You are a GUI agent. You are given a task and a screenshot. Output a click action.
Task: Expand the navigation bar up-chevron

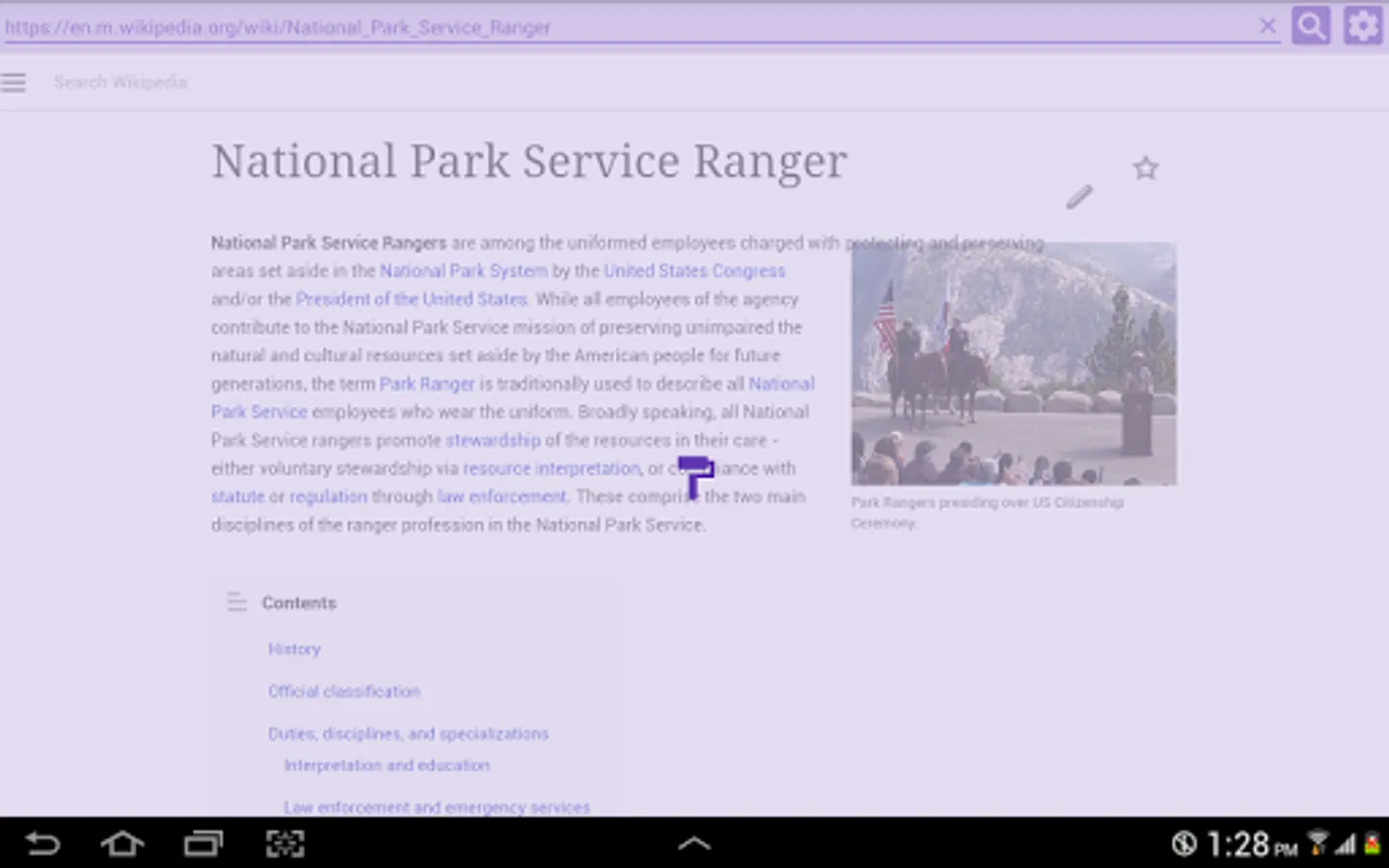694,844
